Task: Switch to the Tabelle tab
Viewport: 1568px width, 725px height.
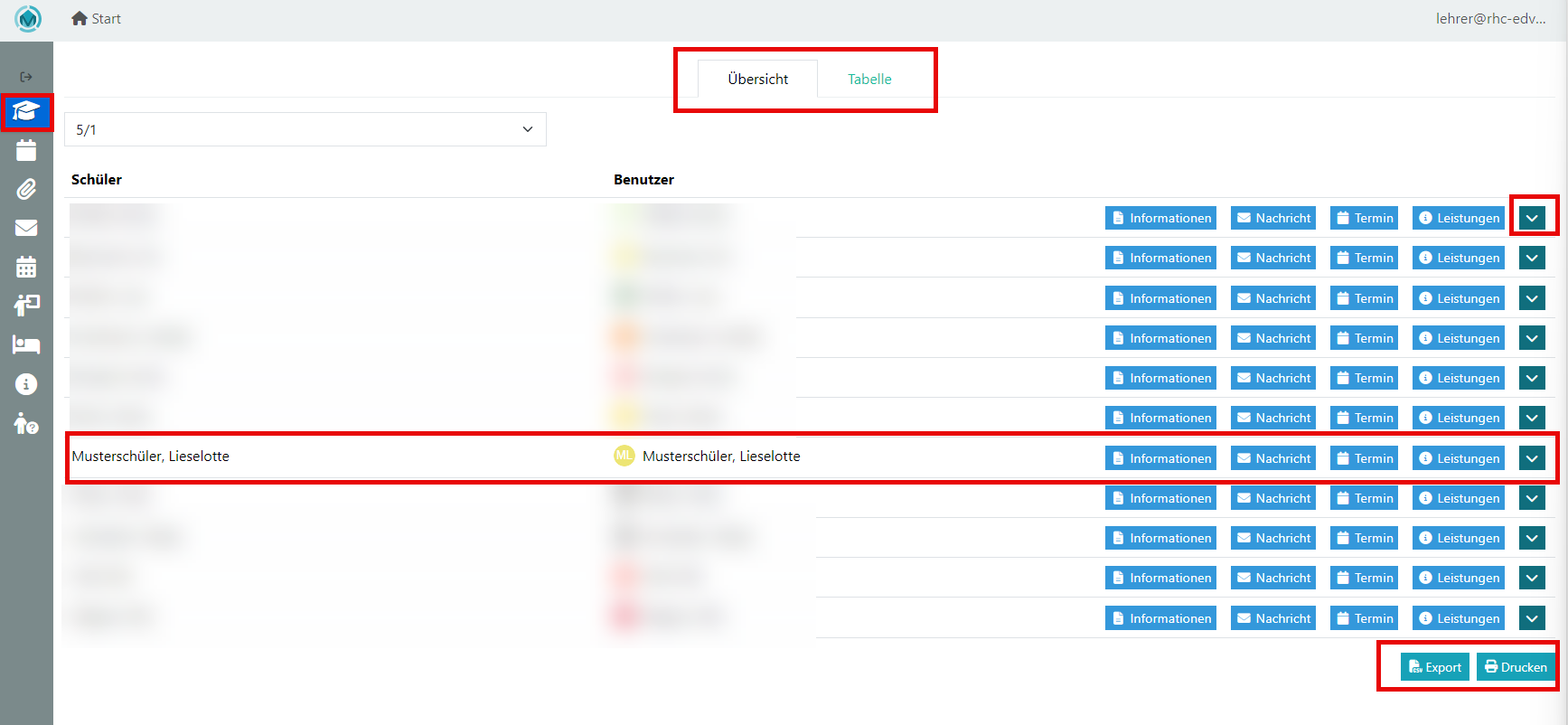Action: point(869,79)
